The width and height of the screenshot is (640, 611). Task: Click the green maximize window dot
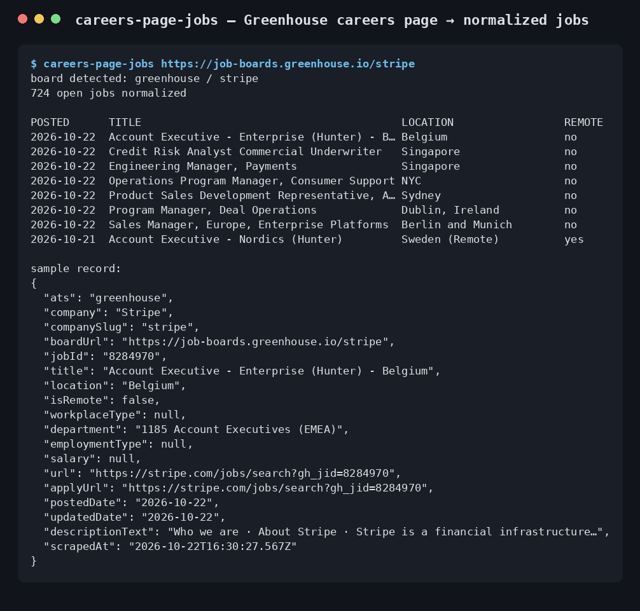coord(56,19)
